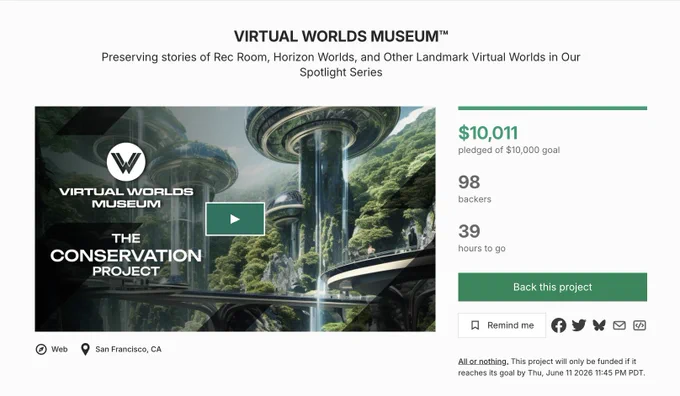Click the W logo in the video thumbnail

[x=126, y=162]
